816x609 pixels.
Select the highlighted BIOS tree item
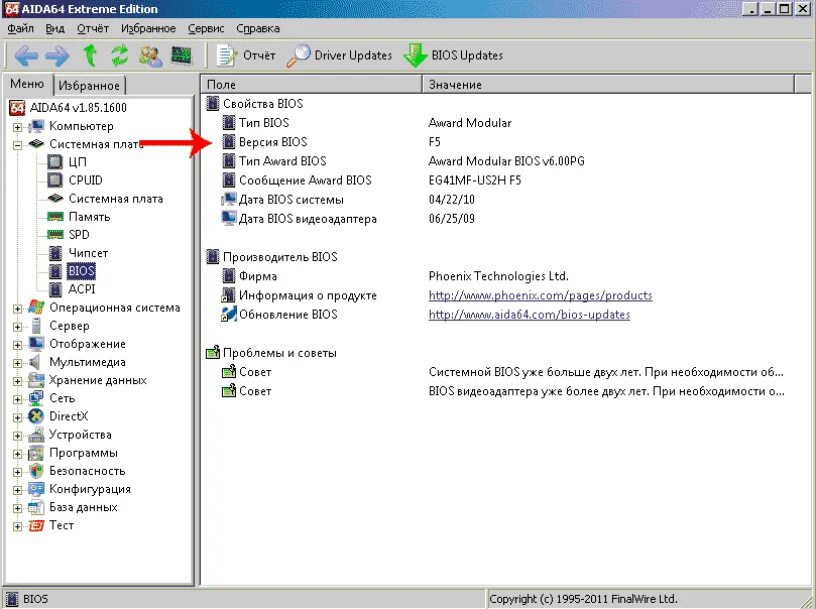pyautogui.click(x=81, y=271)
